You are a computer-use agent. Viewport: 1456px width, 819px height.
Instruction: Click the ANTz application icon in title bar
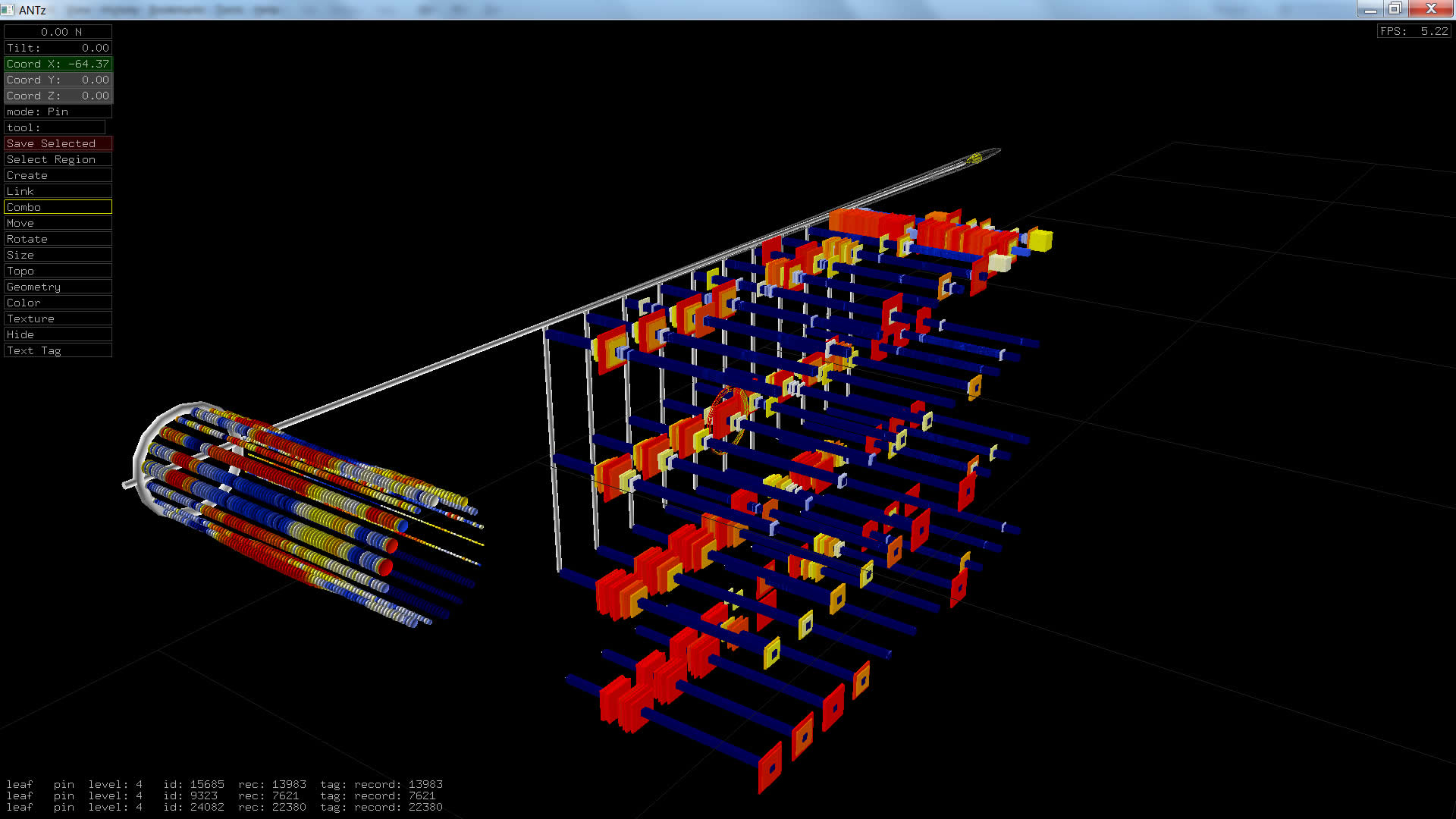(8, 9)
